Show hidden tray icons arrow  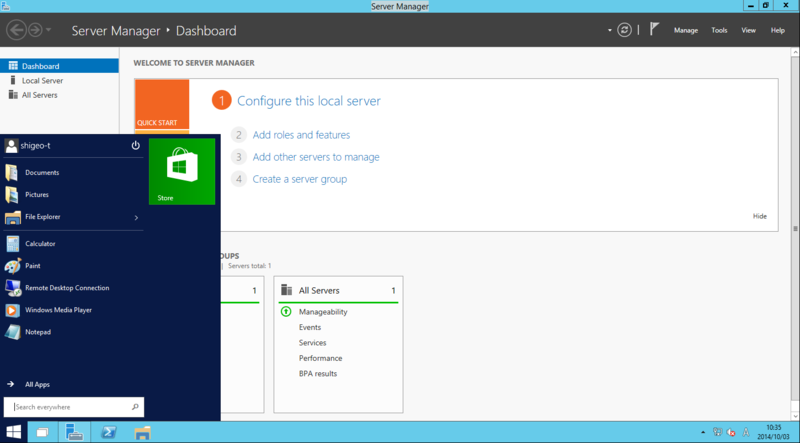[704, 433]
